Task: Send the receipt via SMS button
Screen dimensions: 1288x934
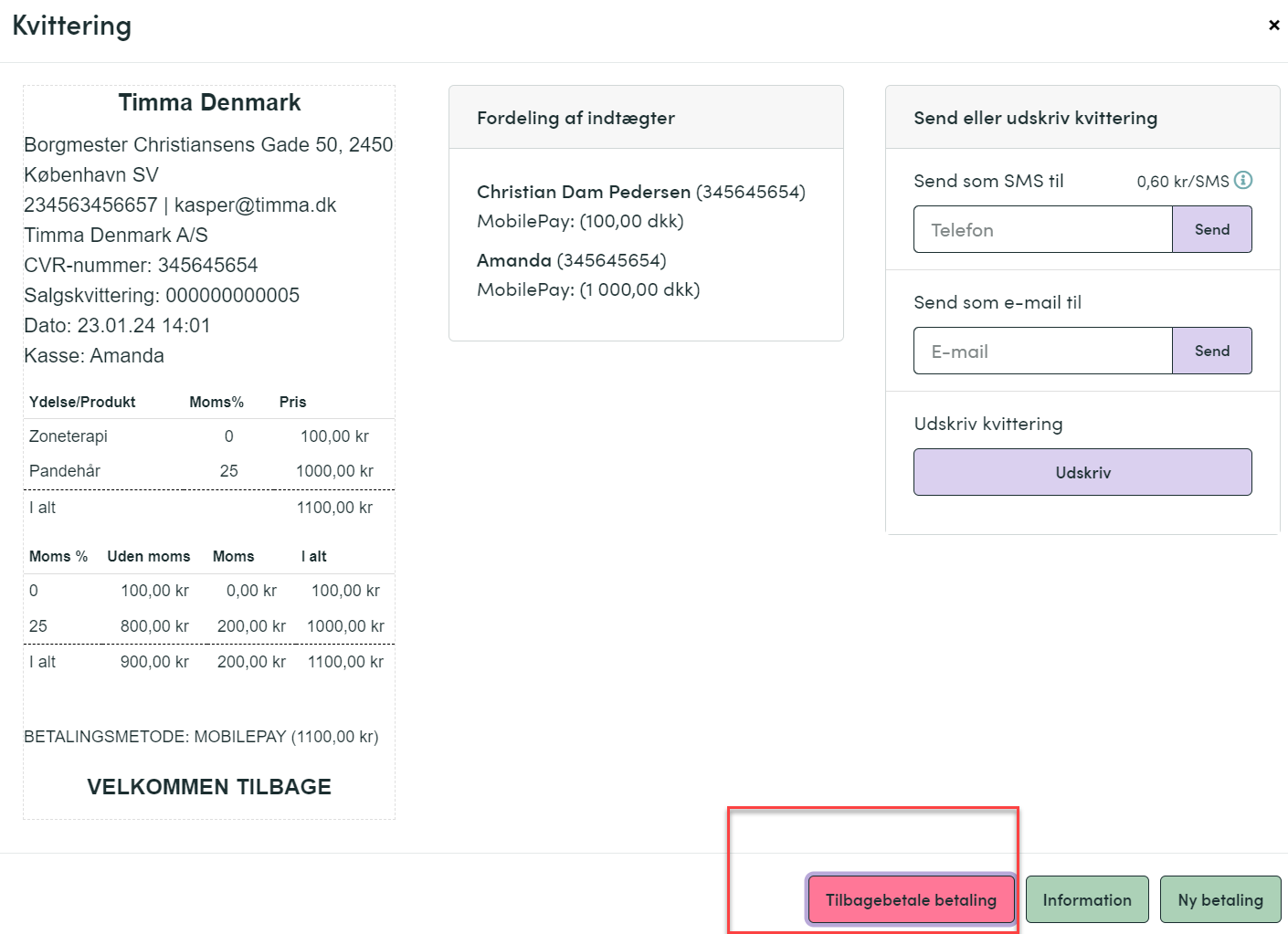Action: pos(1212,229)
